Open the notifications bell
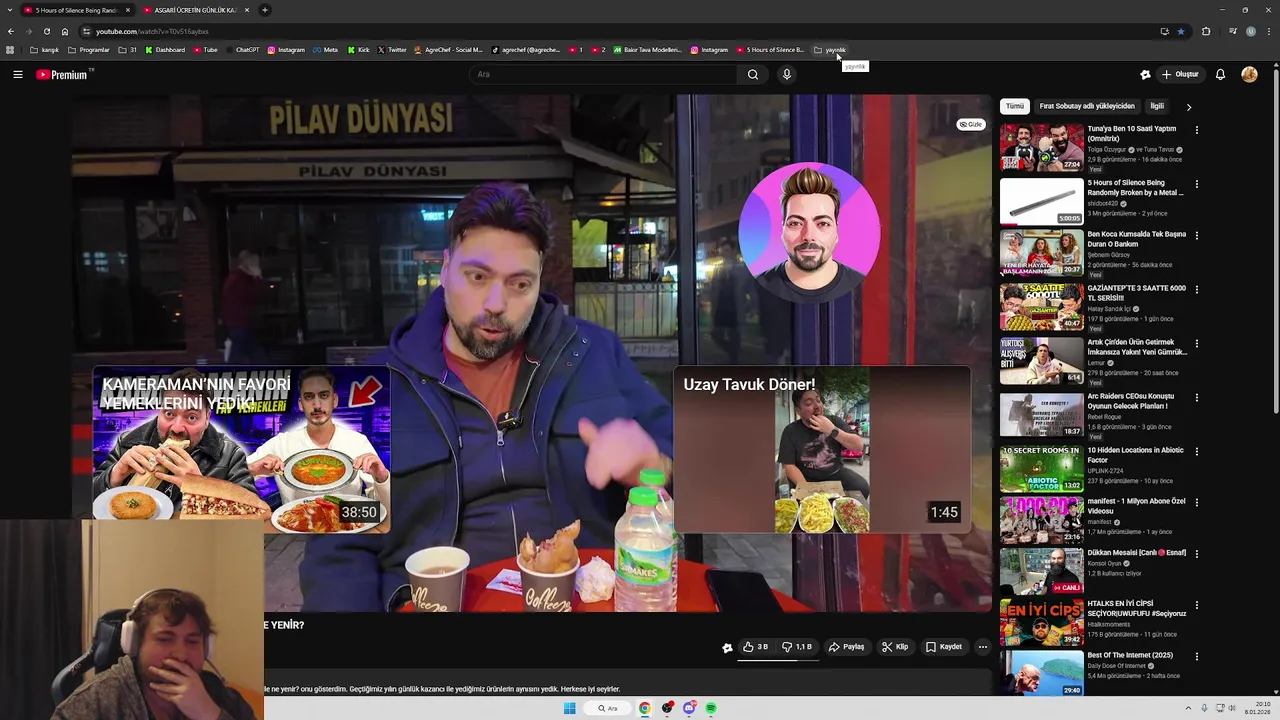Screen dimensions: 1280x720 pos(1220,74)
